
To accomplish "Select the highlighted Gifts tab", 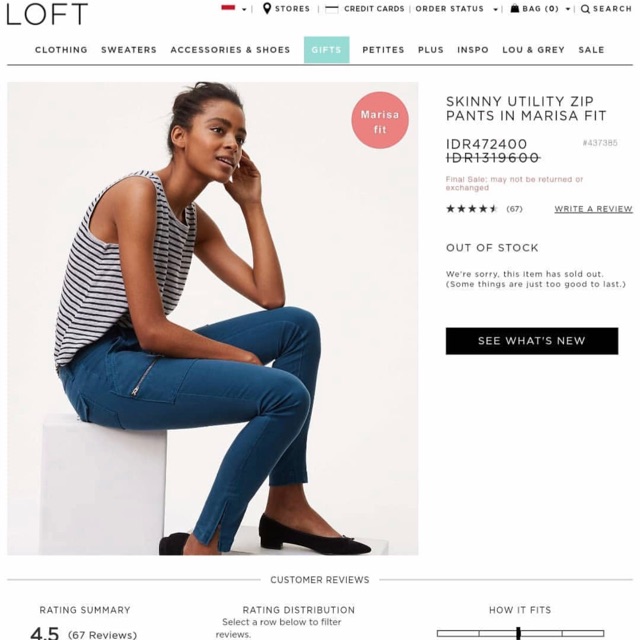I will [327, 50].
